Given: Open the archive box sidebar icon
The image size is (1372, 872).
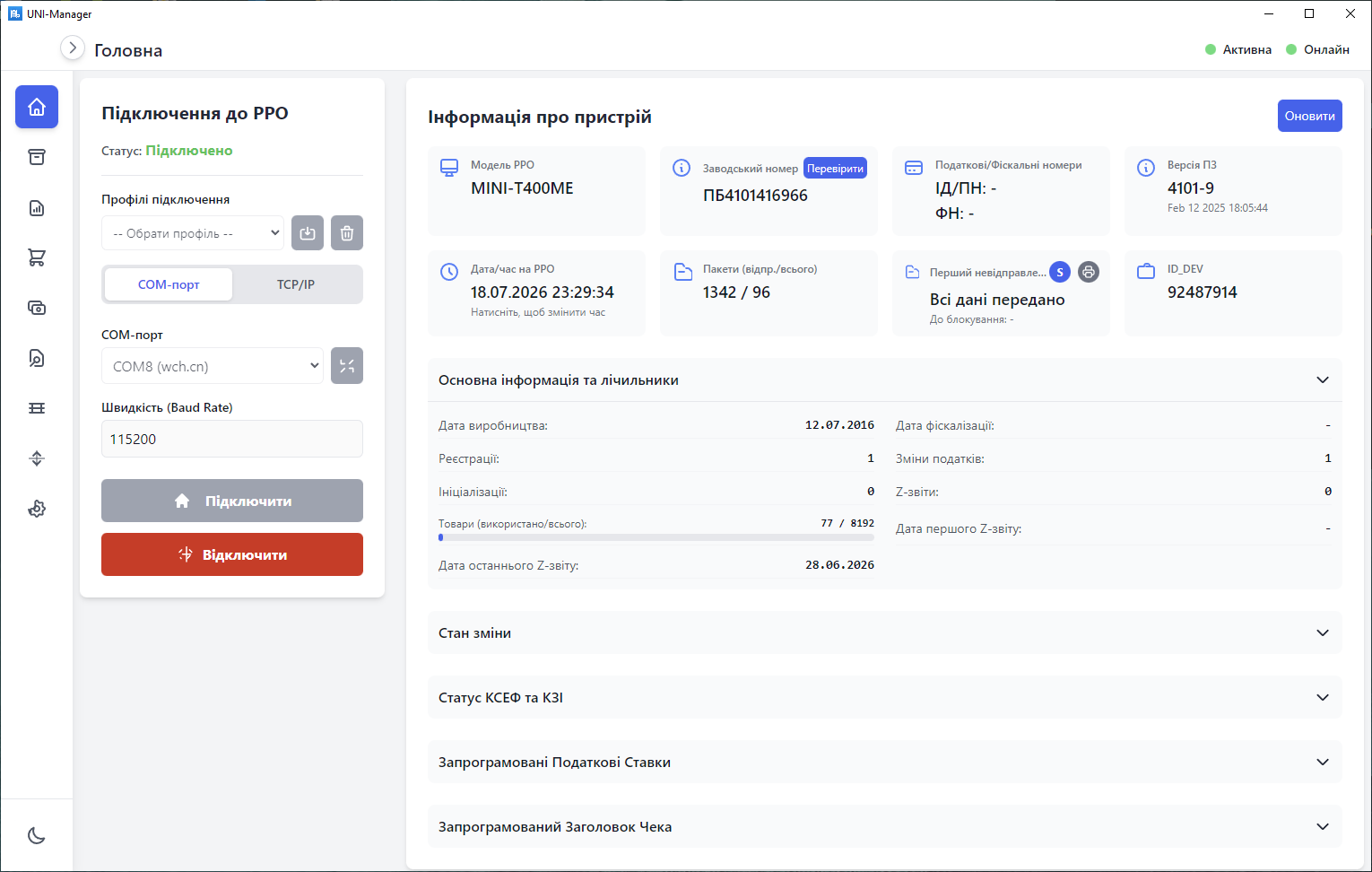Looking at the screenshot, I should click(37, 157).
